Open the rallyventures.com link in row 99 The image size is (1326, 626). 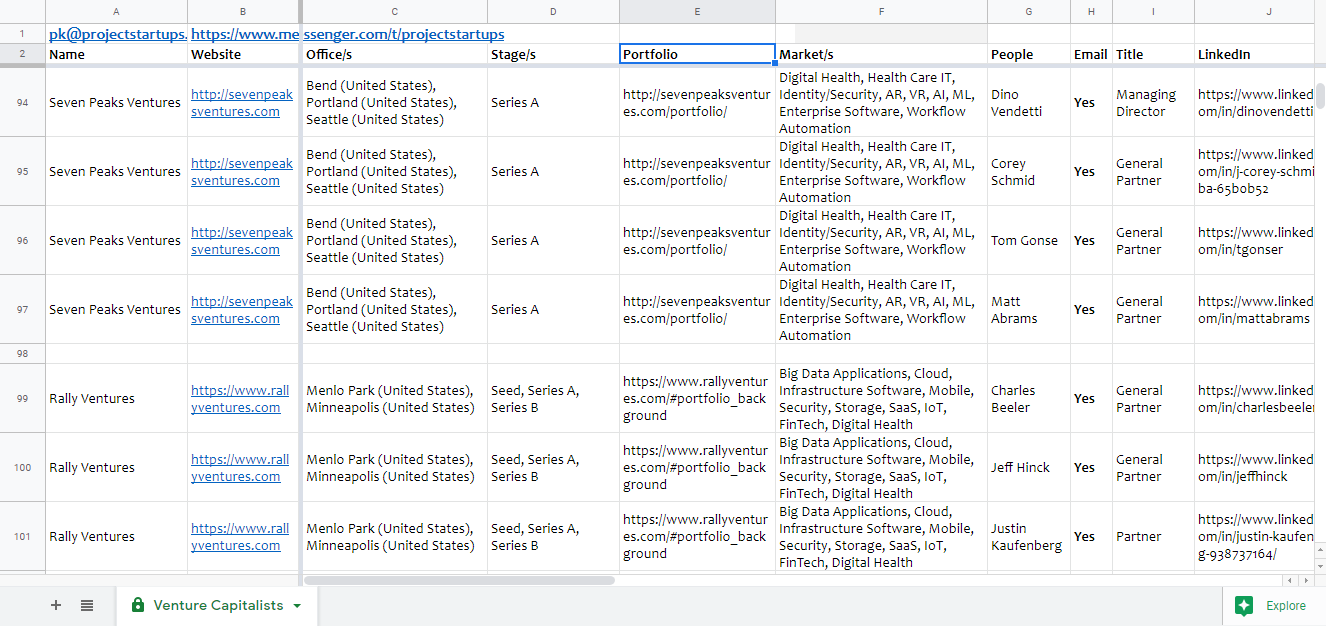pyautogui.click(x=240, y=398)
